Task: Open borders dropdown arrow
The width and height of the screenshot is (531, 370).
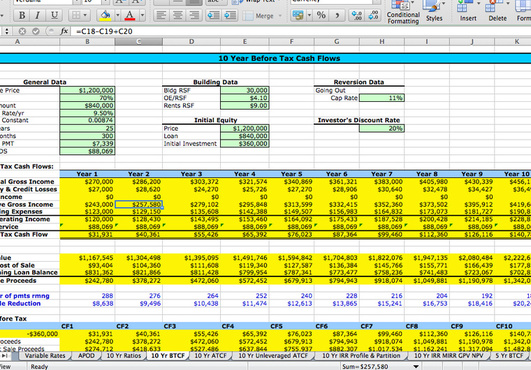Action: (85, 15)
